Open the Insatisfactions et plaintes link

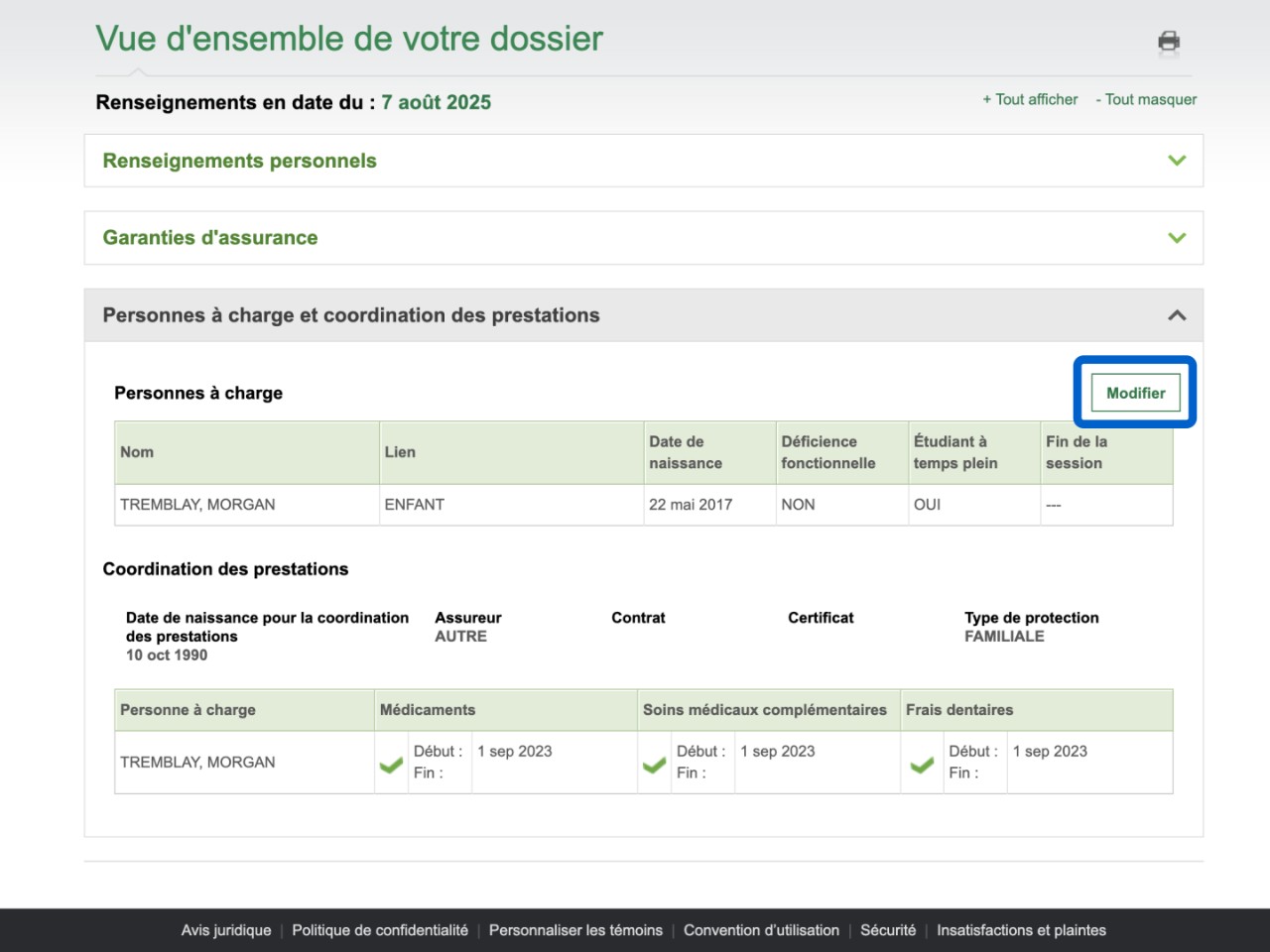tap(1021, 930)
